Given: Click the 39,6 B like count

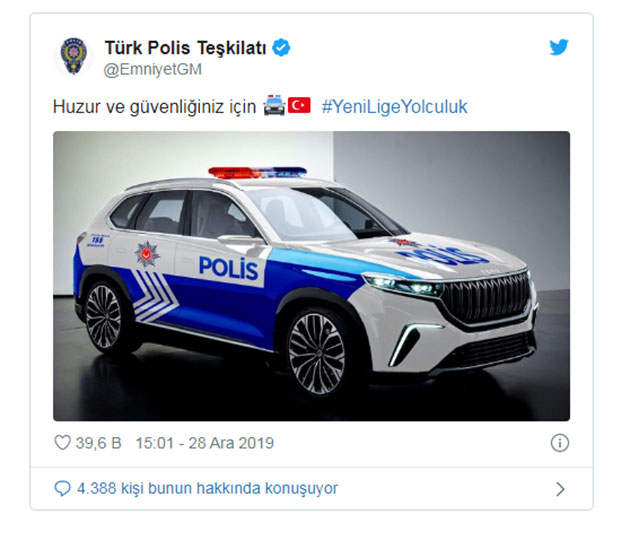Looking at the screenshot, I should 98,443.
